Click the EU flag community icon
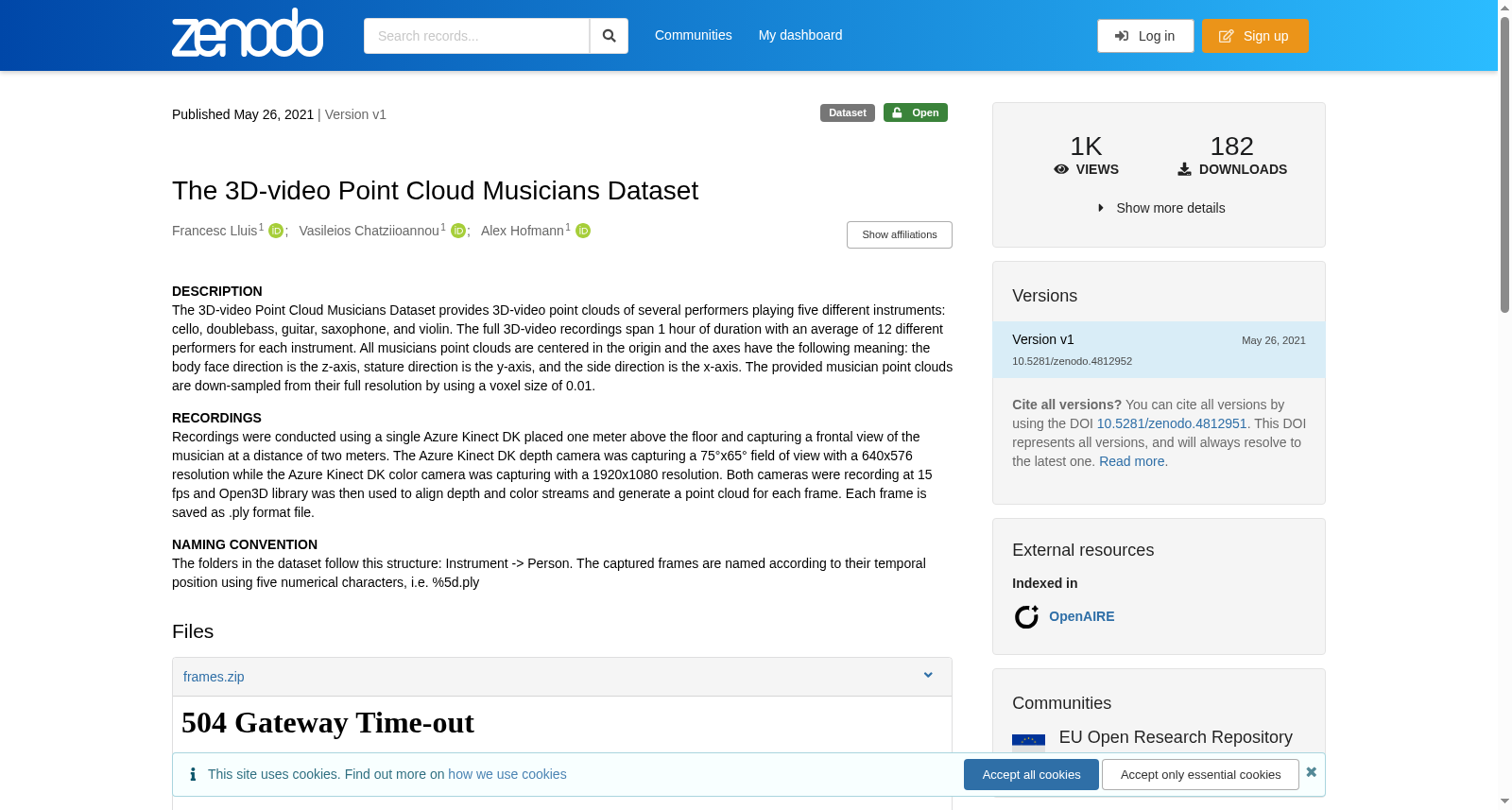 coord(1028,740)
